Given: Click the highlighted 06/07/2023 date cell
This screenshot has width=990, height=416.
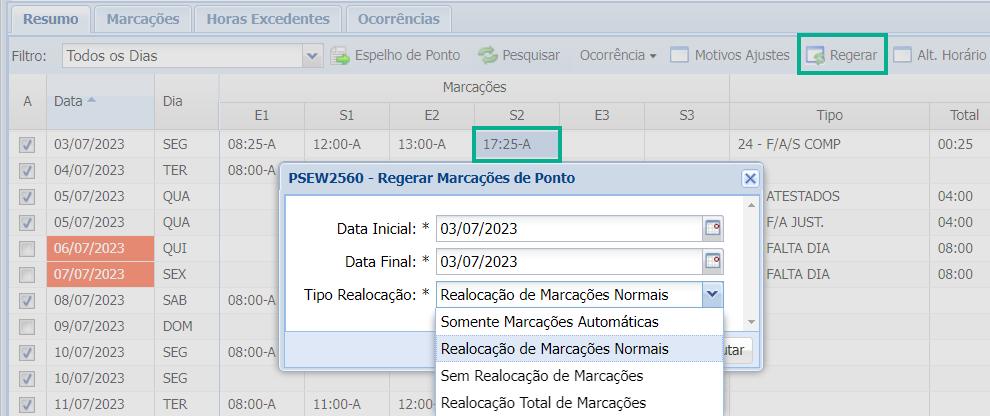Looking at the screenshot, I should pyautogui.click(x=100, y=249).
